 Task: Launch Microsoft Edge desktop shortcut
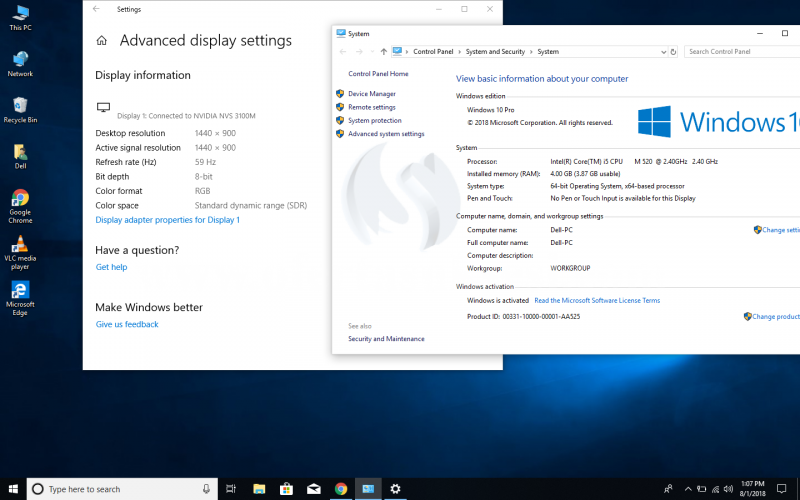click(20, 298)
